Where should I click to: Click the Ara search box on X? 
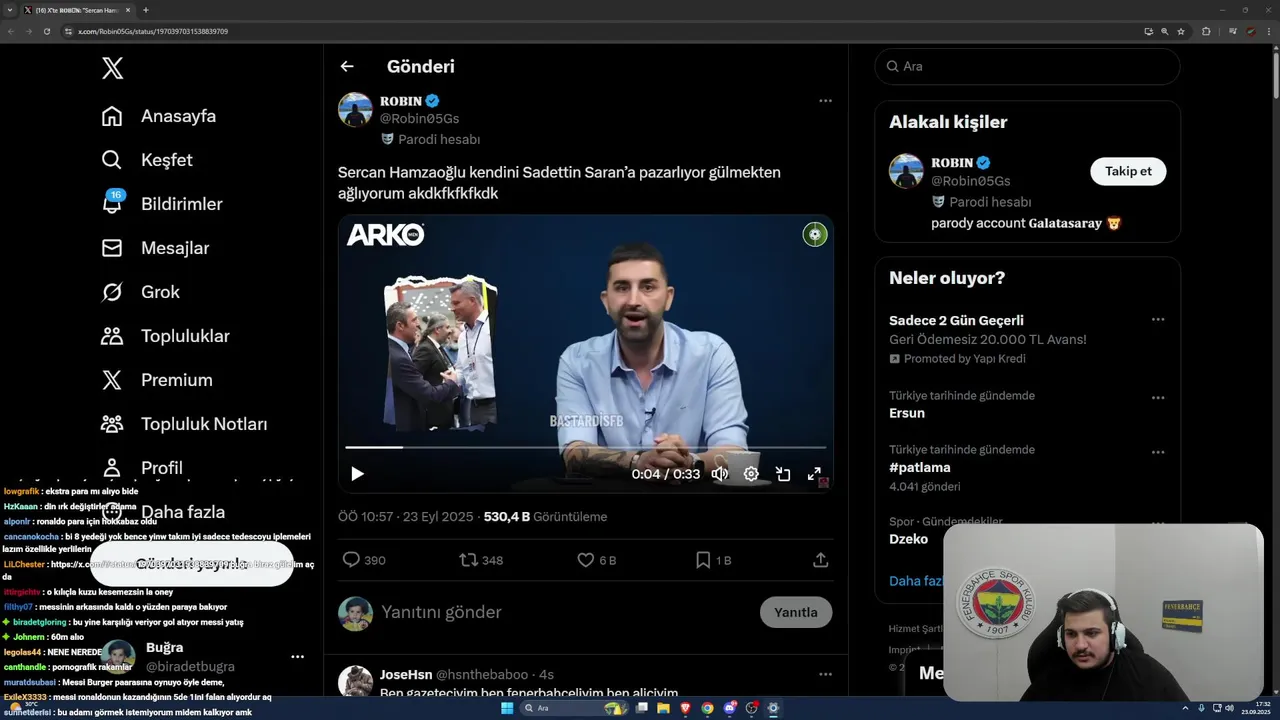[x=1027, y=66]
